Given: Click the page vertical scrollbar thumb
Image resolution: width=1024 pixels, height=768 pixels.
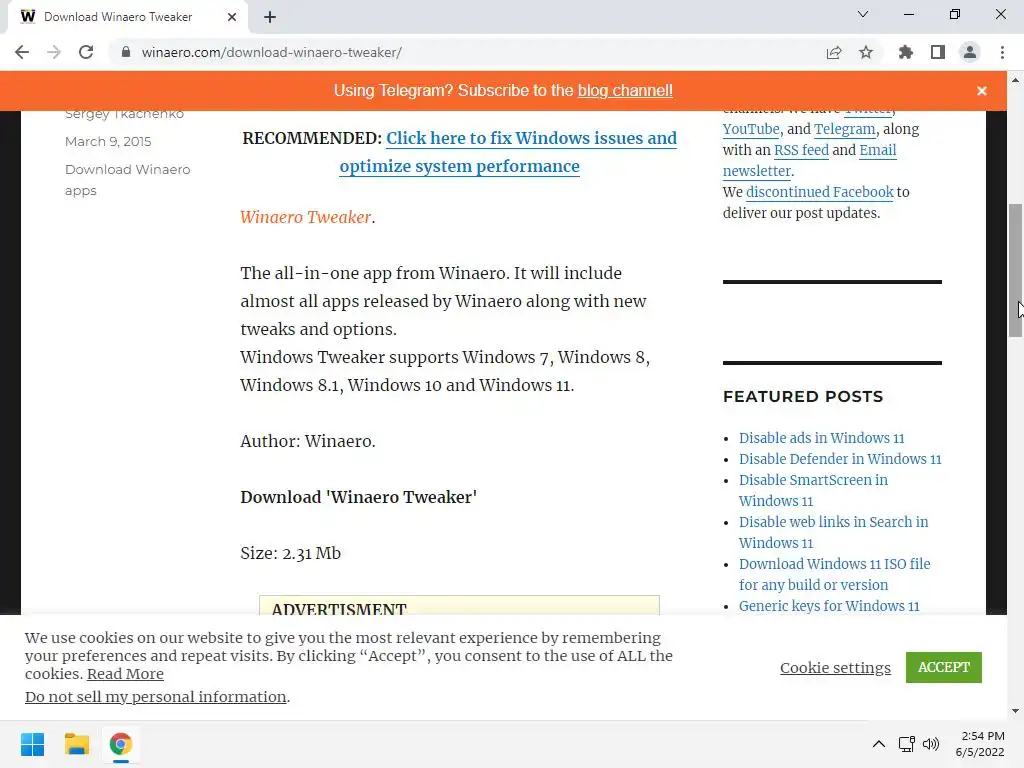Looking at the screenshot, I should click(x=1015, y=270).
